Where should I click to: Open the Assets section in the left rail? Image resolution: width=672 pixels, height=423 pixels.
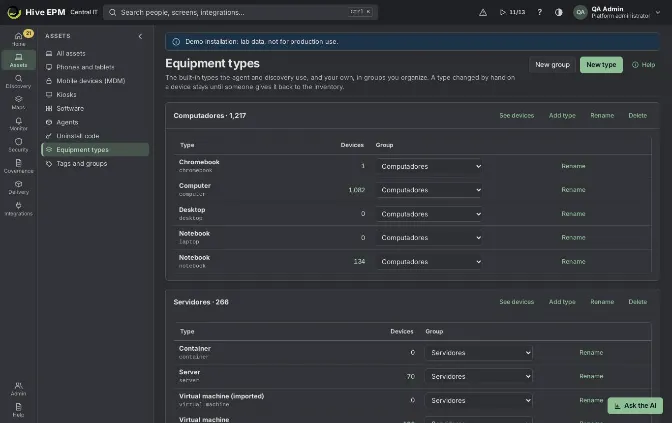tap(18, 60)
